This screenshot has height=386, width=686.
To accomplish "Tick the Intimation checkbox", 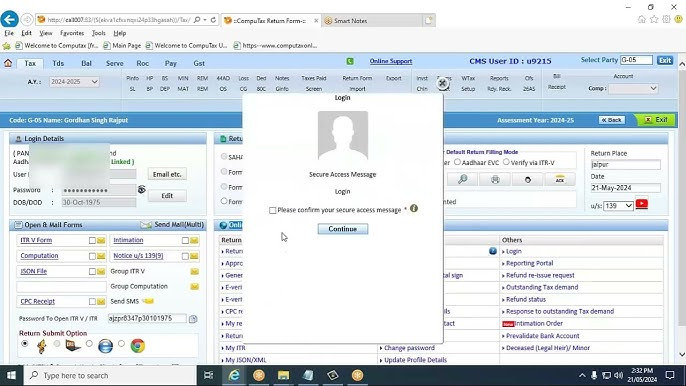I will tap(185, 241).
